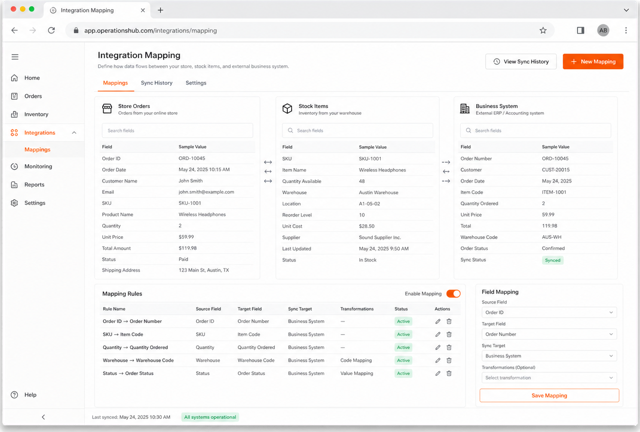
Task: Switch to the Settings tab
Action: [196, 83]
